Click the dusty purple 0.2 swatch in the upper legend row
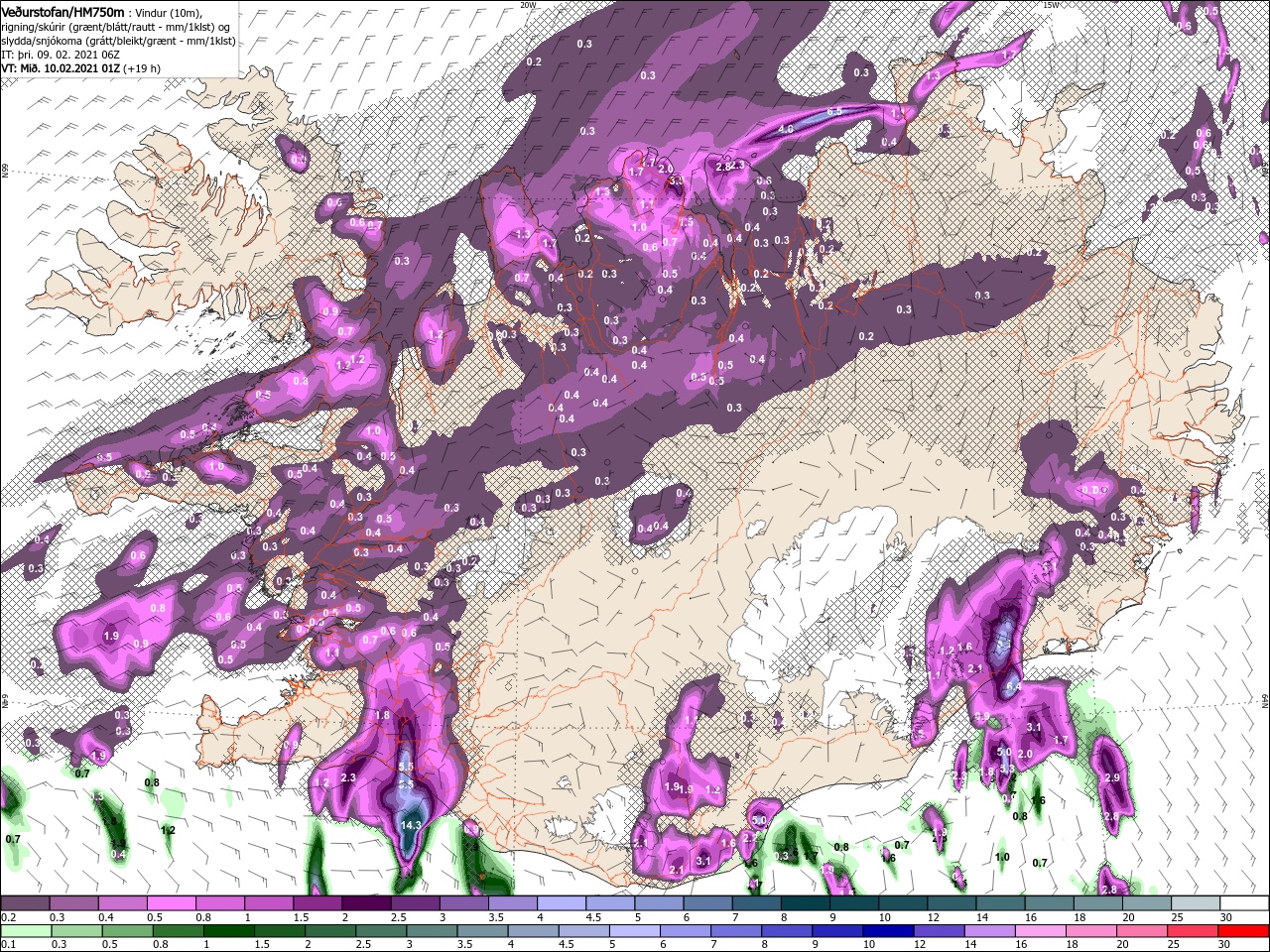Image resolution: width=1270 pixels, height=952 pixels. (x=26, y=903)
